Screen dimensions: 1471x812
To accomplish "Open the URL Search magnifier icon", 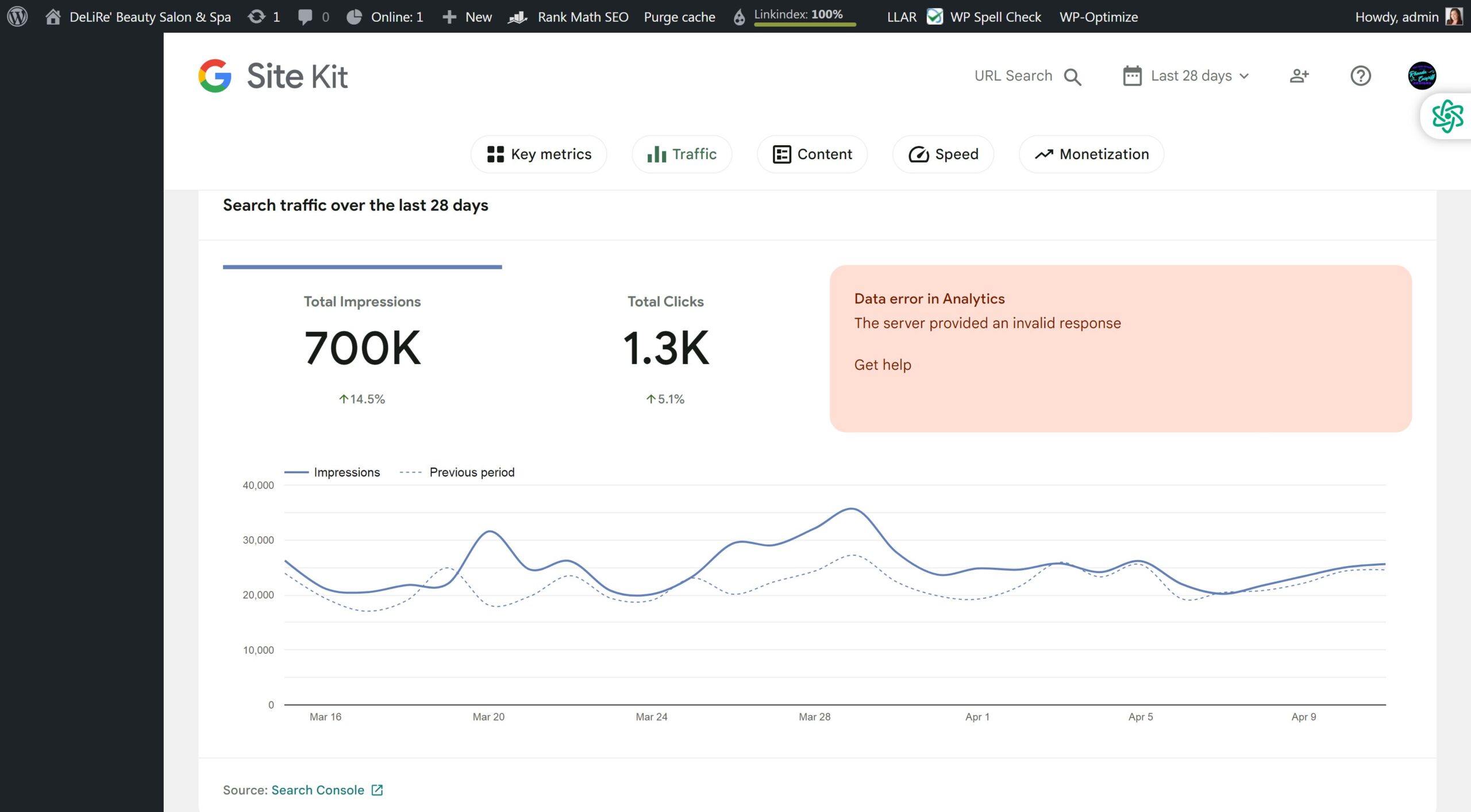I will pyautogui.click(x=1072, y=76).
